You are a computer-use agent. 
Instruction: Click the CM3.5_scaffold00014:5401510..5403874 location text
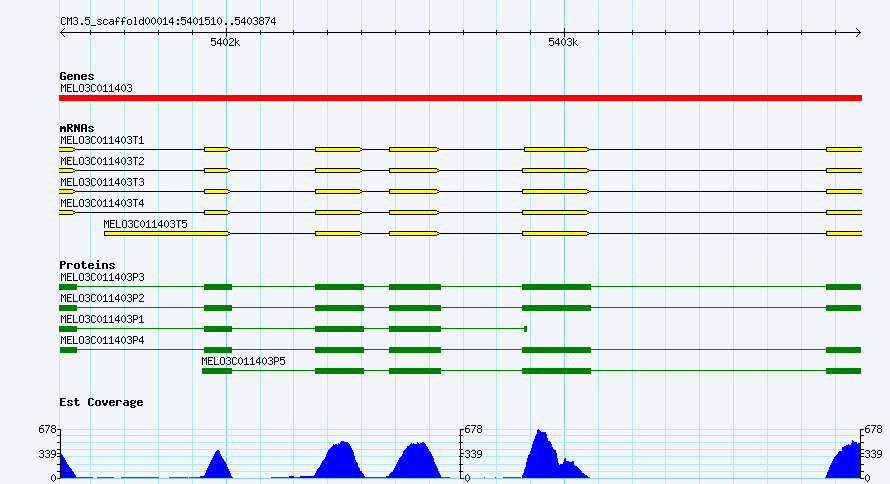[168, 22]
